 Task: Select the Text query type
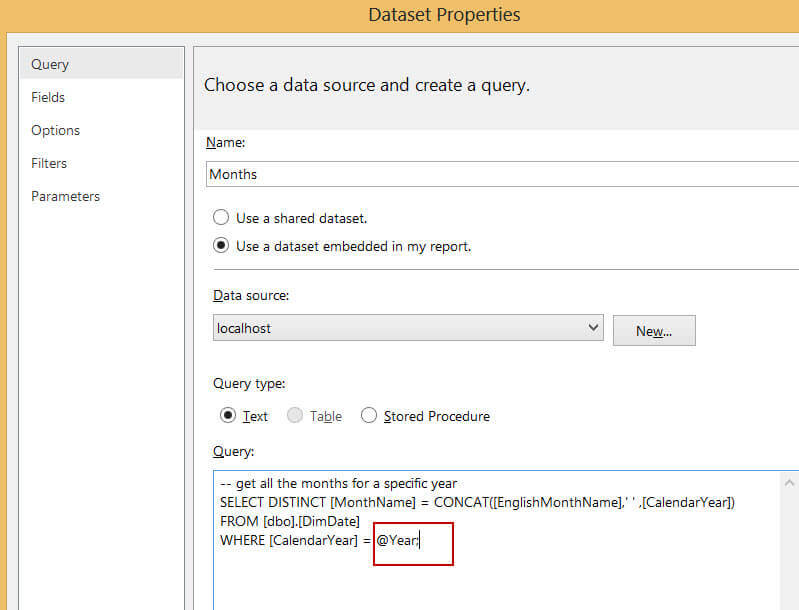pyautogui.click(x=228, y=416)
